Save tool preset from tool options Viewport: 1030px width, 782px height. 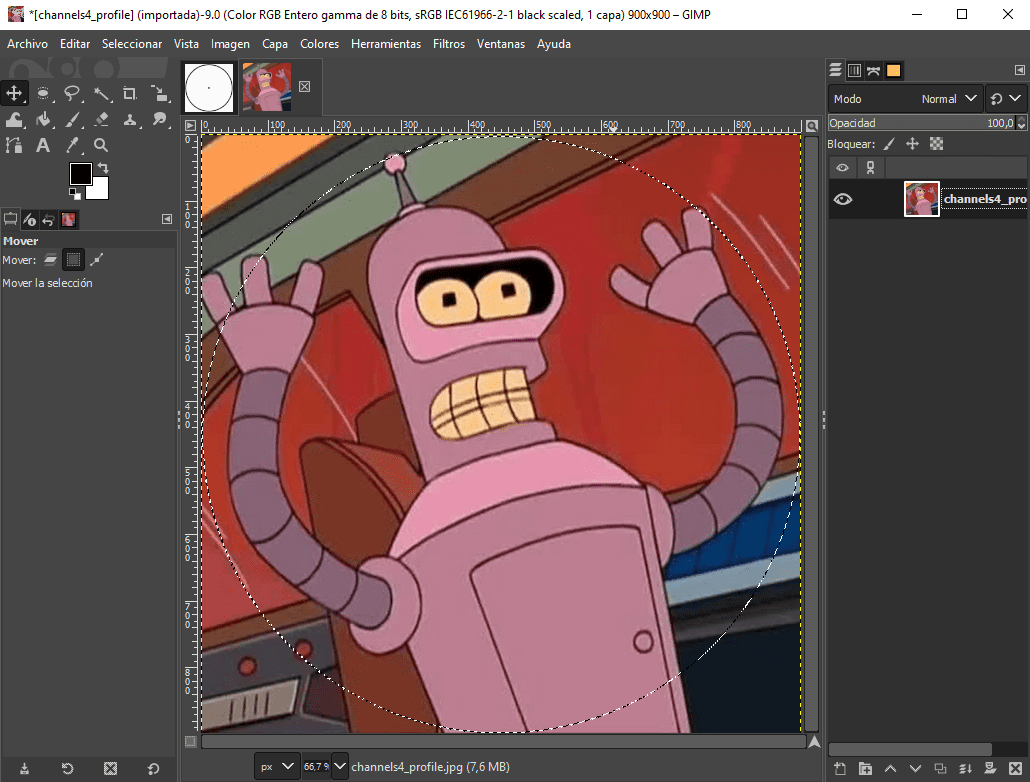(24, 768)
